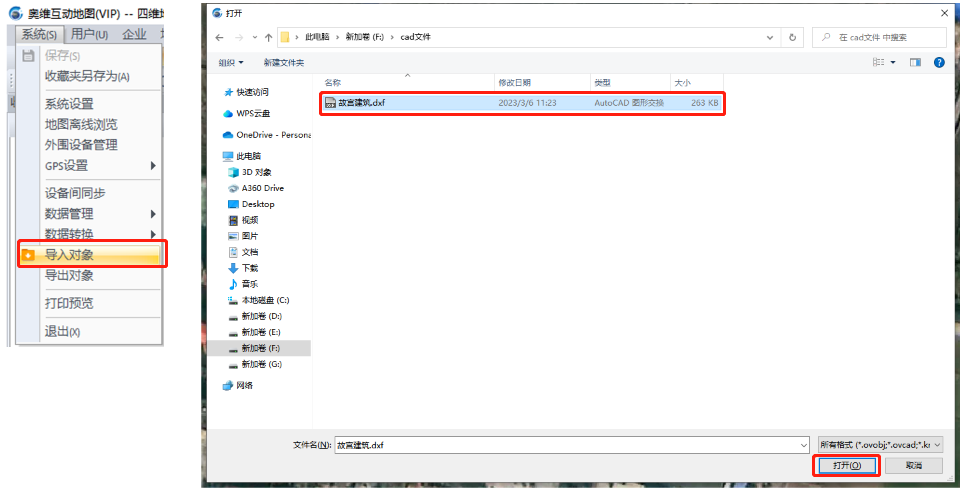Toggle the preview pane icon
Viewport: 970px width, 493px height.
point(915,62)
